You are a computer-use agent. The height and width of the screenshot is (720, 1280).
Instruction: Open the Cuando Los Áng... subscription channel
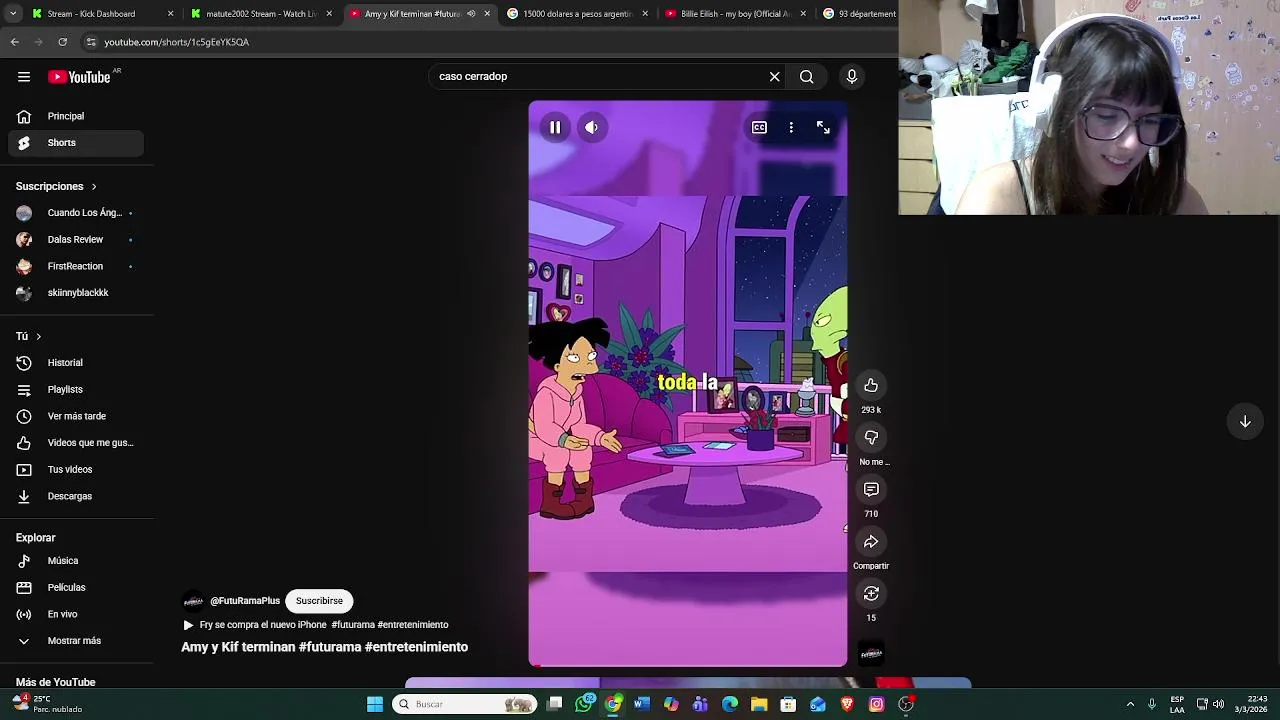76,213
